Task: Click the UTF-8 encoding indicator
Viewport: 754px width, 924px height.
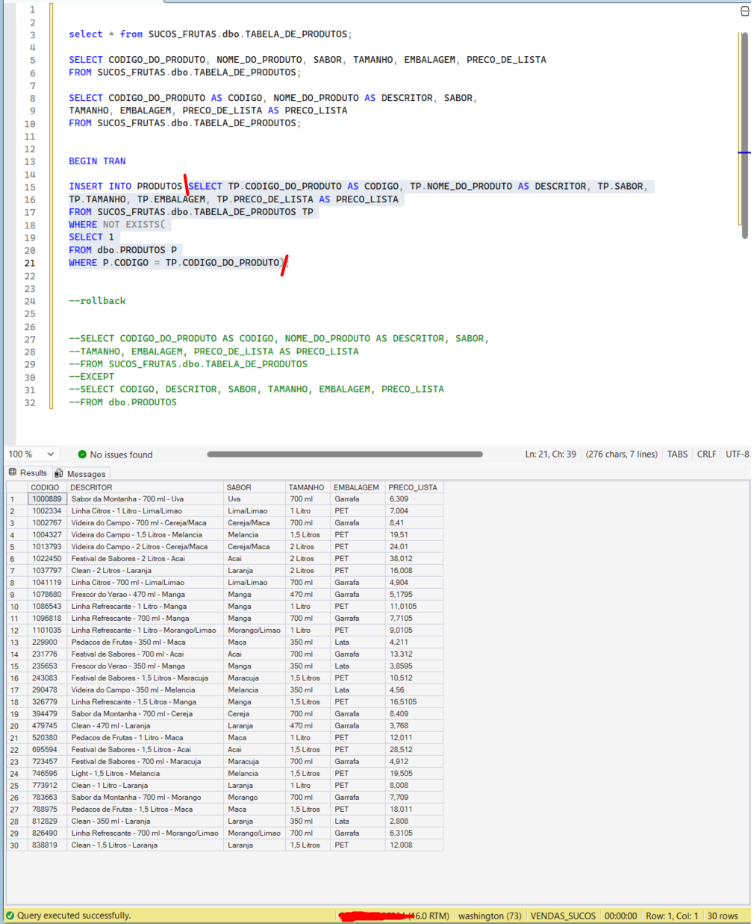Action: [737, 454]
